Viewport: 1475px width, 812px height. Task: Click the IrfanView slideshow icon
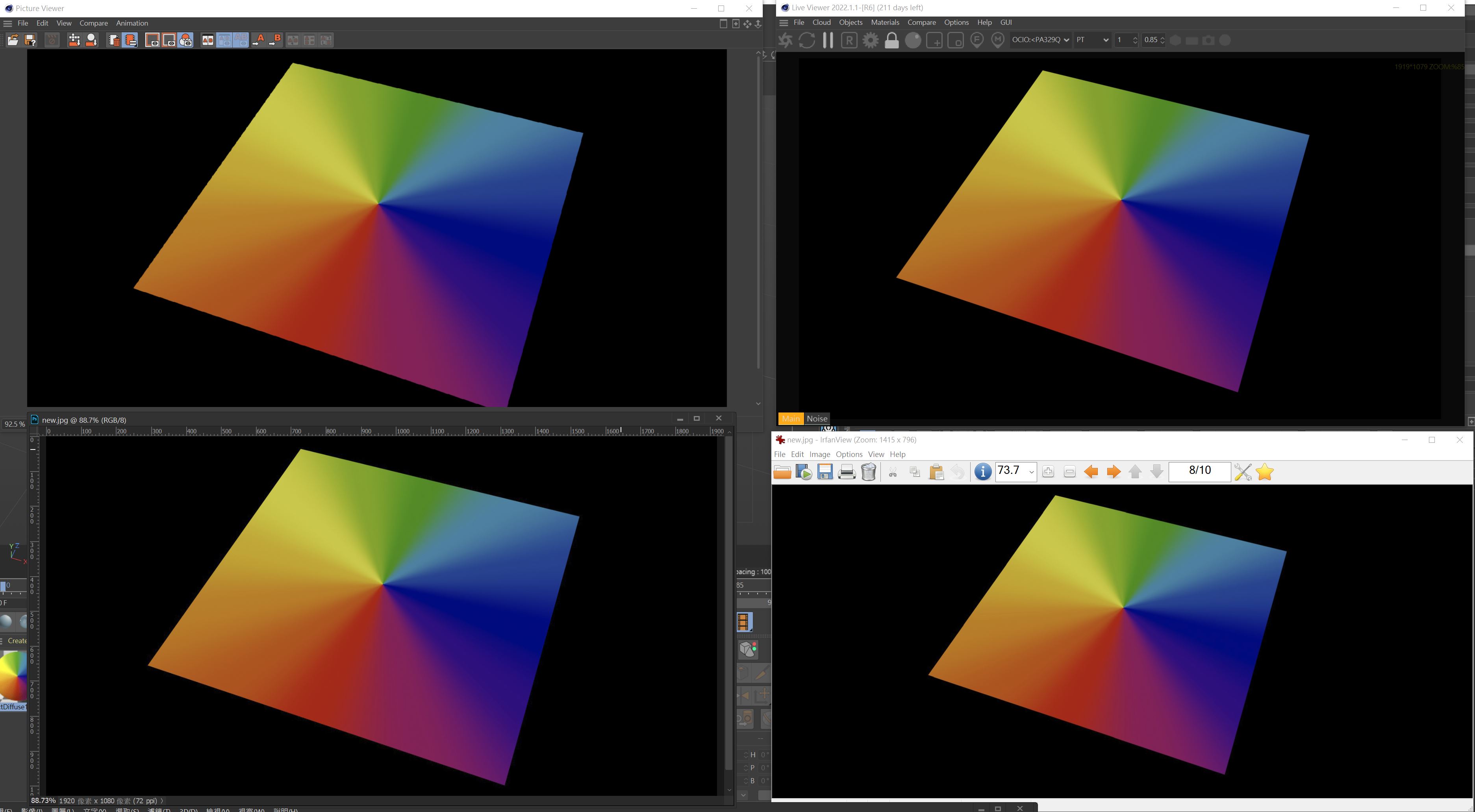(x=803, y=472)
